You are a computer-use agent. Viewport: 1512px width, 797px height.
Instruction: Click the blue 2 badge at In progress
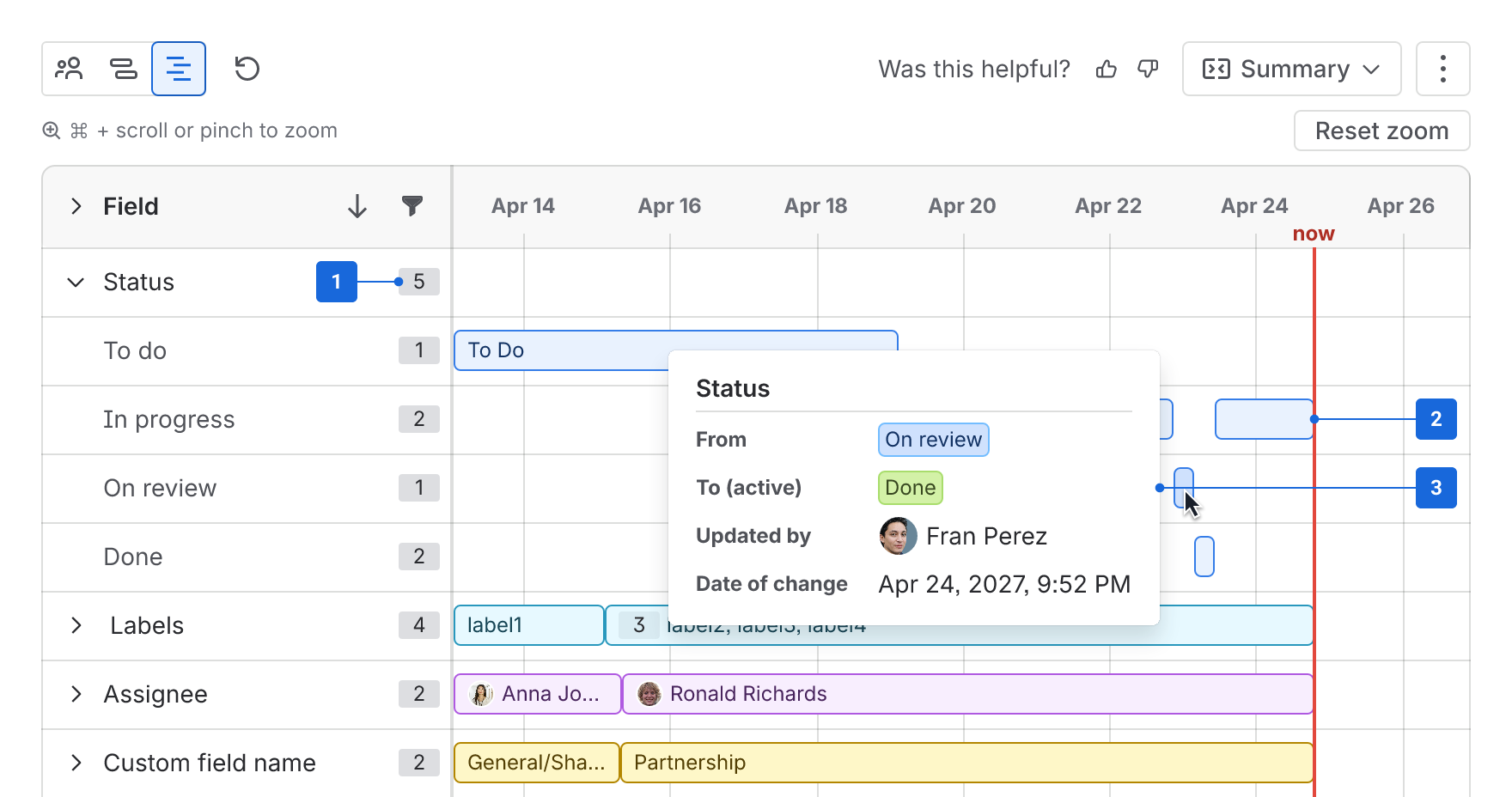tap(1436, 419)
